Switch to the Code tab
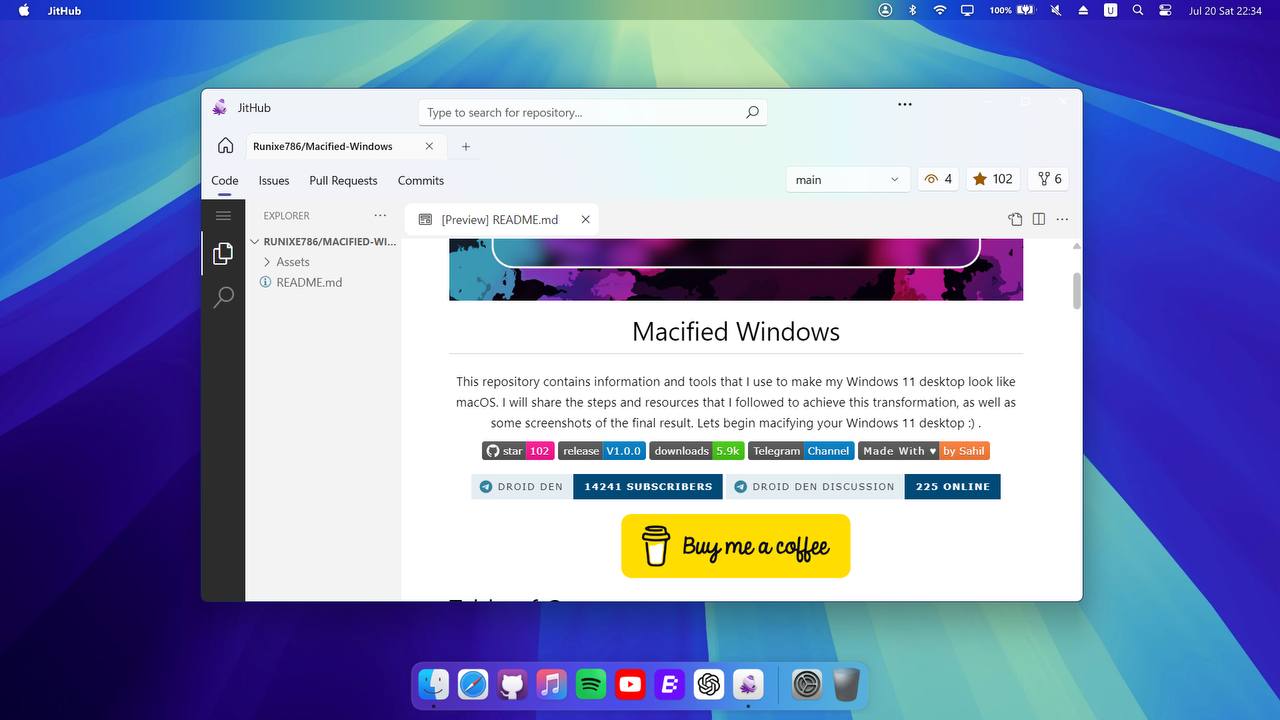Viewport: 1280px width, 720px height. click(x=225, y=181)
